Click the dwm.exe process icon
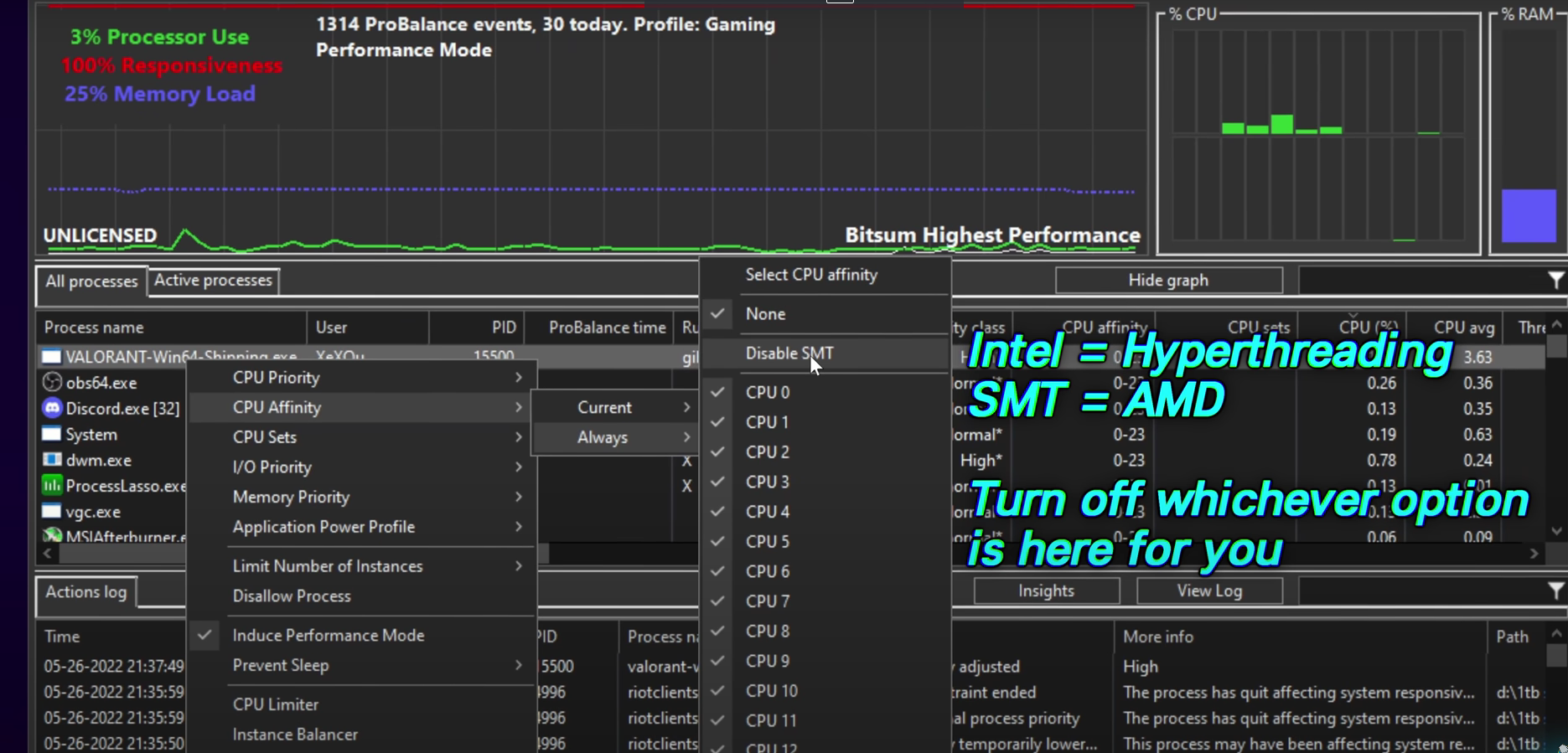 52,460
